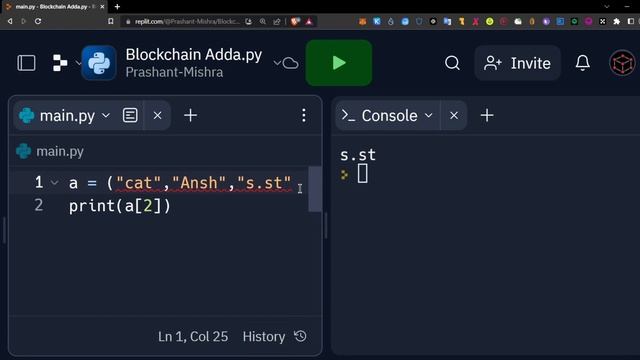
Task: Expand the main.py tab dropdown chevron
Action: 106,116
